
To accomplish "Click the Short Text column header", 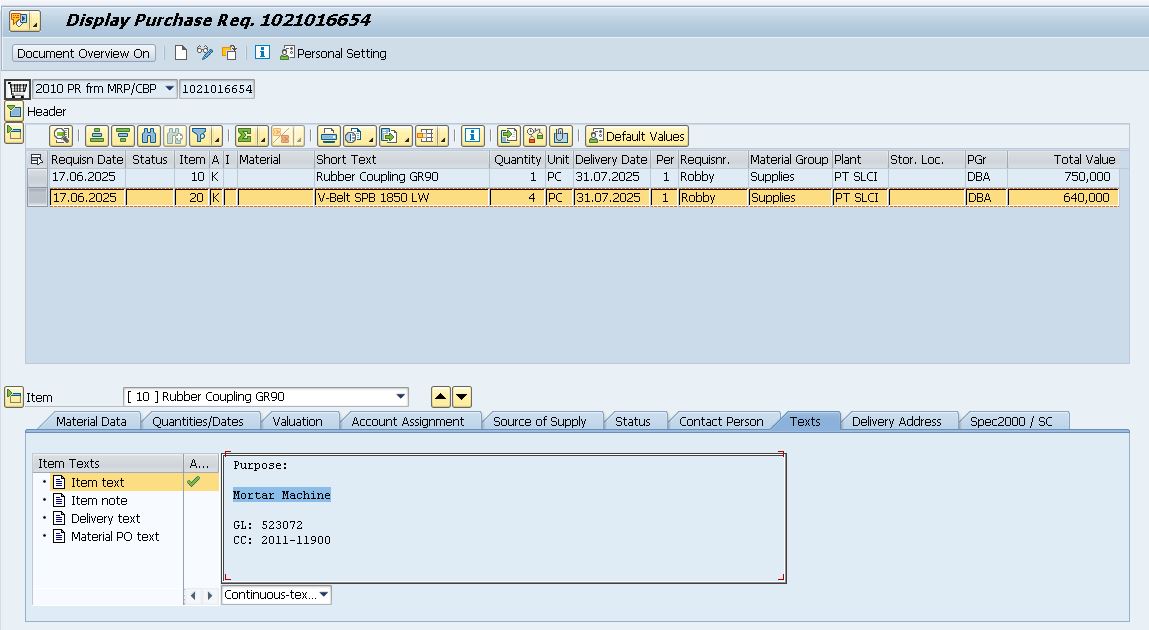I will click(401, 160).
